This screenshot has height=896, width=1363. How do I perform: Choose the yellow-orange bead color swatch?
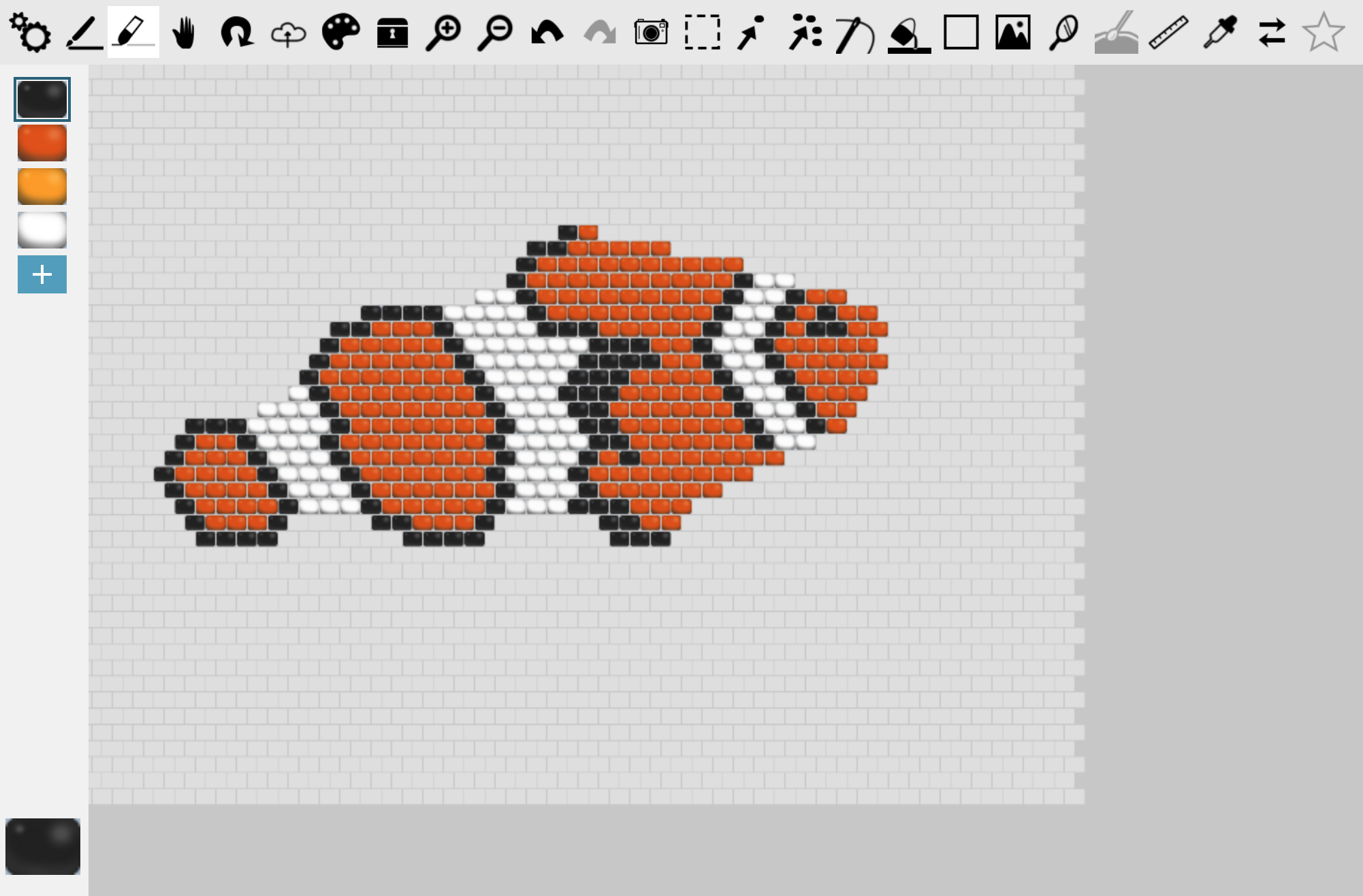[42, 187]
